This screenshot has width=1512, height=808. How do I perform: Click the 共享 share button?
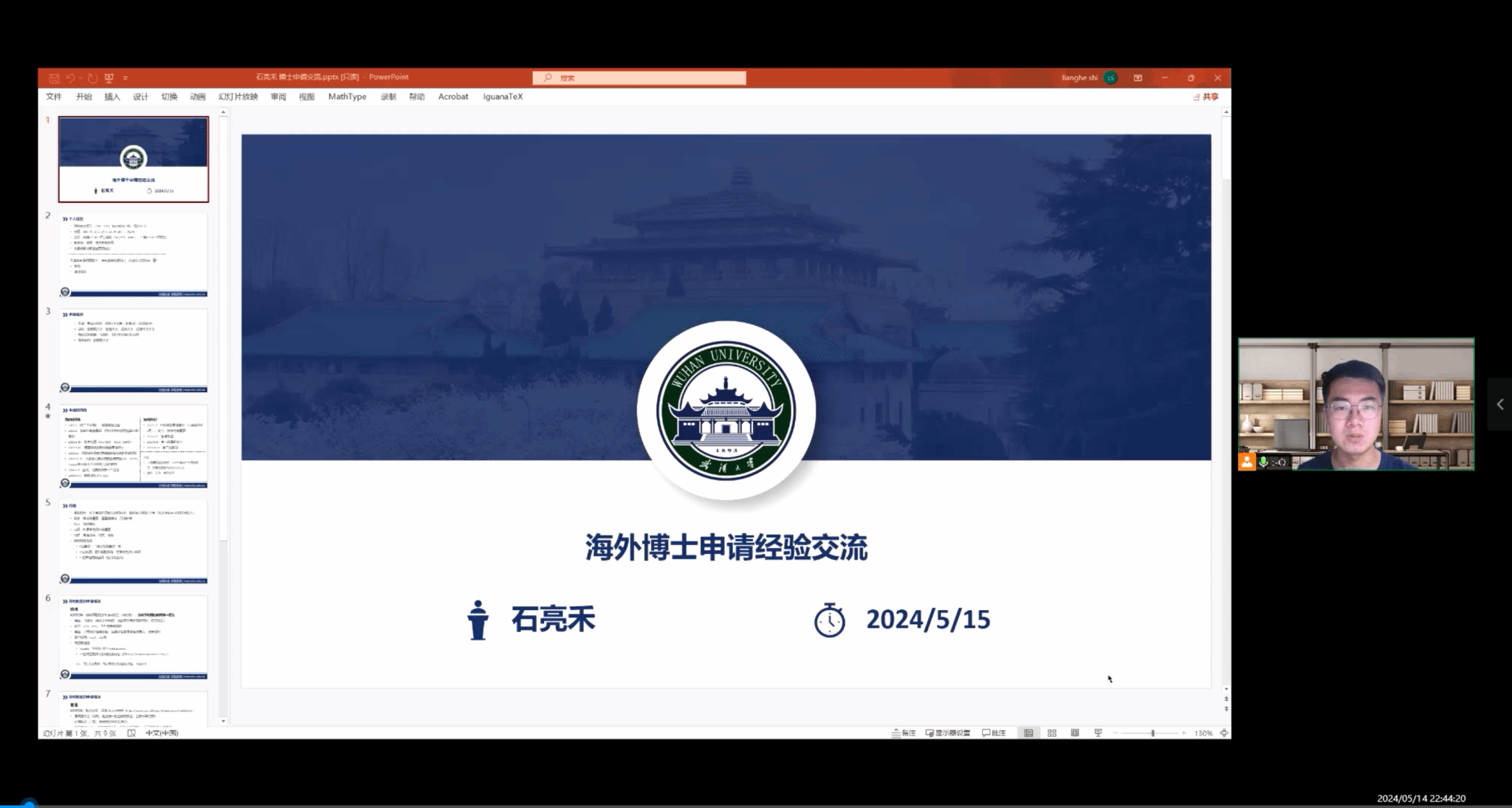pos(1206,97)
